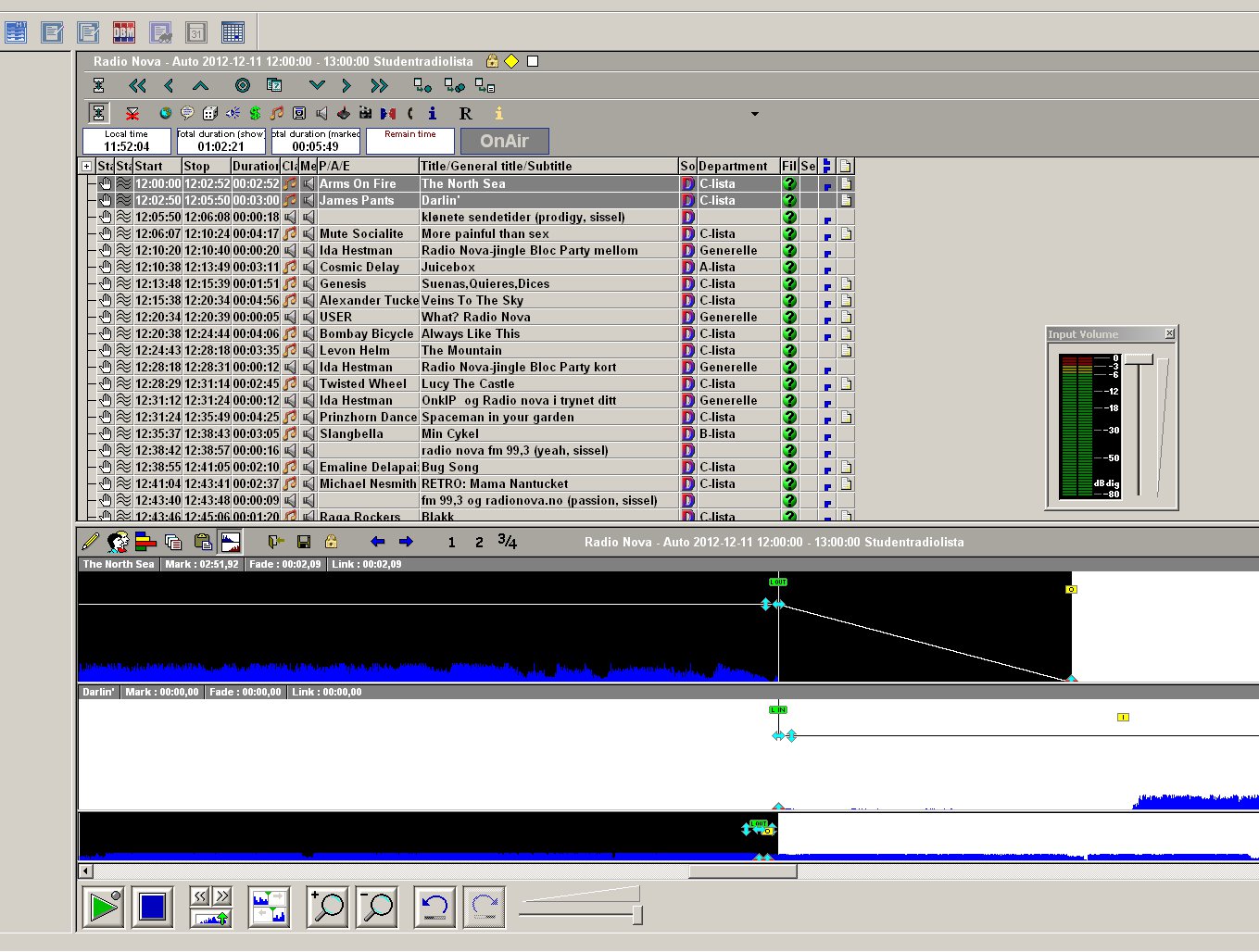
Task: Click the floppy disk save icon
Action: (x=303, y=542)
